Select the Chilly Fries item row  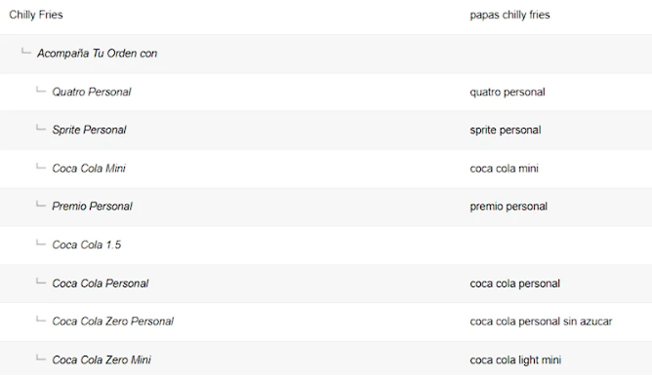click(x=326, y=15)
